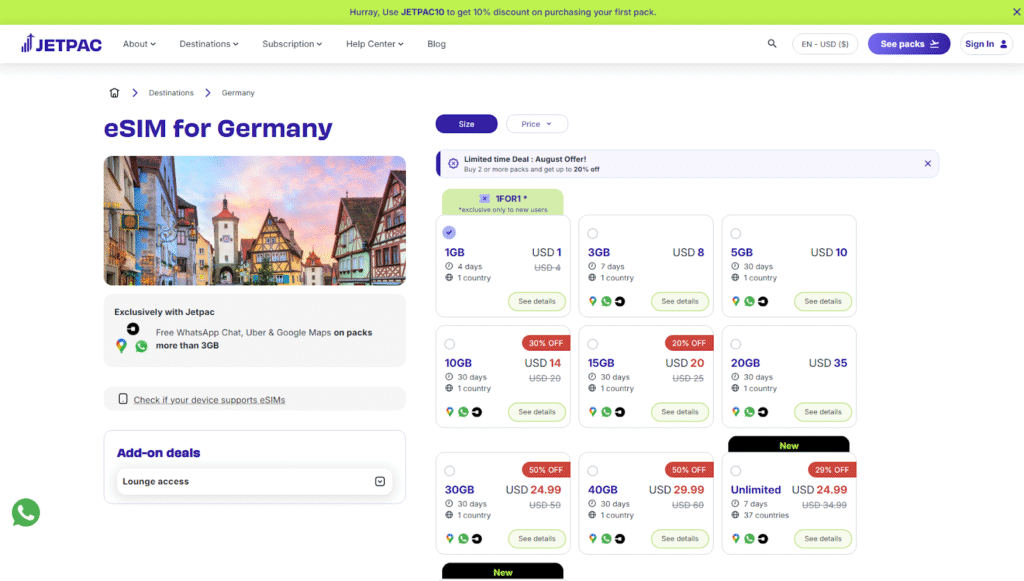
Task: Go to the Blog menu item
Action: click(x=436, y=43)
